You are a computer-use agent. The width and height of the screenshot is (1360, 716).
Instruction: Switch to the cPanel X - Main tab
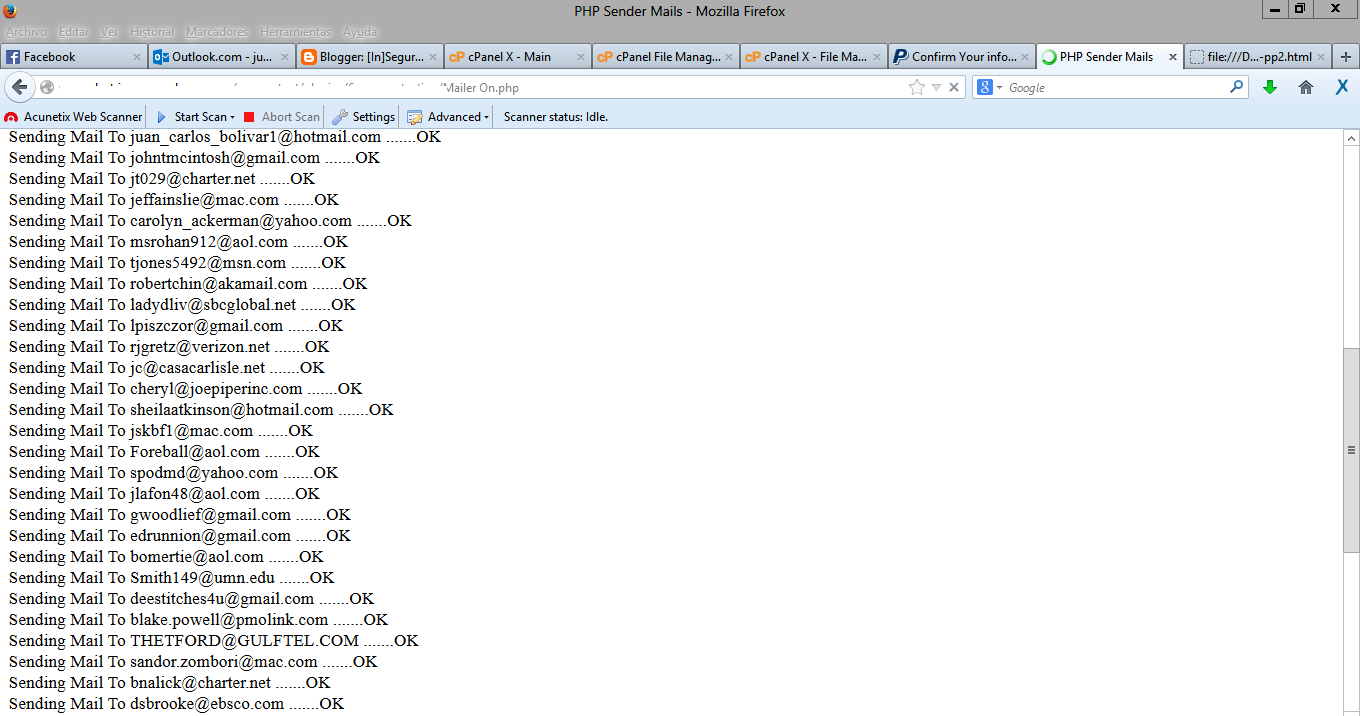(517, 57)
